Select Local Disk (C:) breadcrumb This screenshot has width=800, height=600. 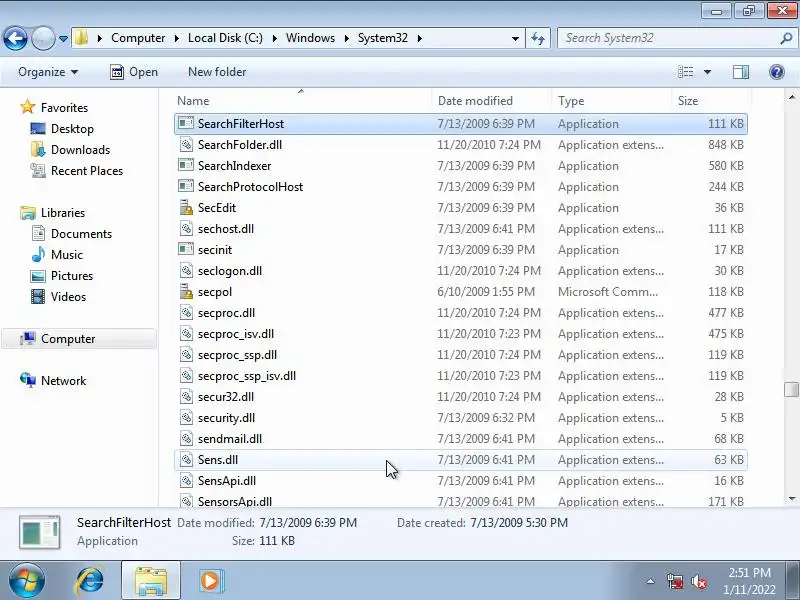(x=225, y=38)
